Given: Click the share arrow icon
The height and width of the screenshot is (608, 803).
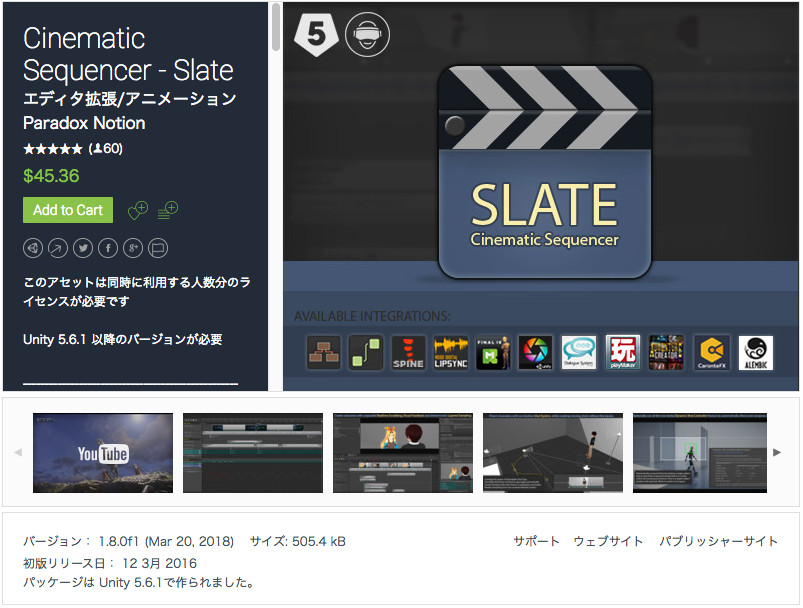Looking at the screenshot, I should (58, 248).
